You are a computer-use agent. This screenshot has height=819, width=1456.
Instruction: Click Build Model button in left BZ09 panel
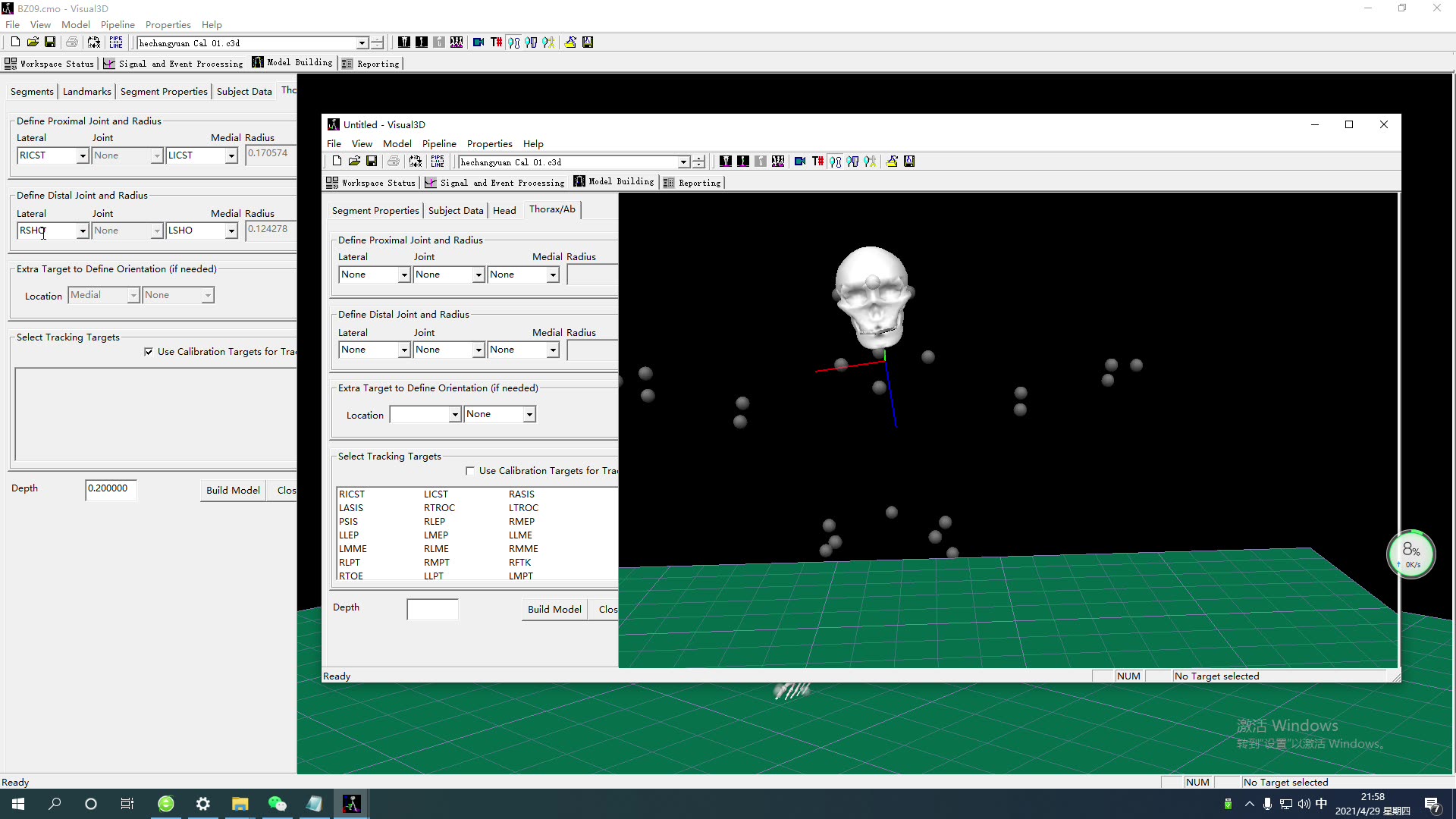(x=233, y=490)
